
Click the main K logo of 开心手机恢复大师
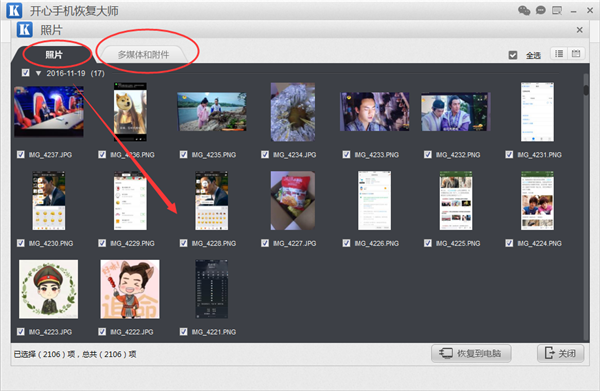pos(14,10)
